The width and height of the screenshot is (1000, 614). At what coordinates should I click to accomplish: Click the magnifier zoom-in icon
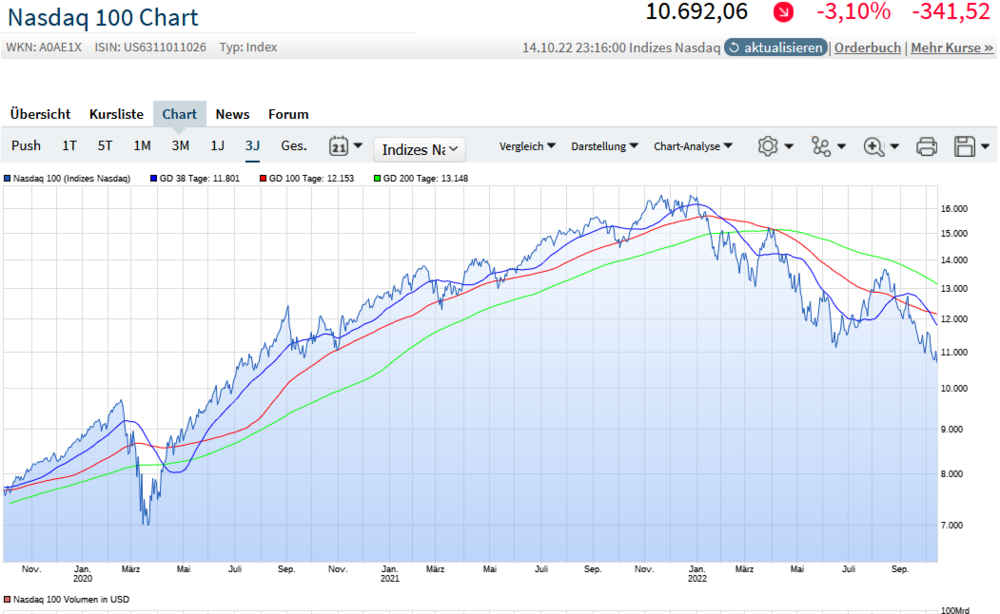(x=873, y=147)
